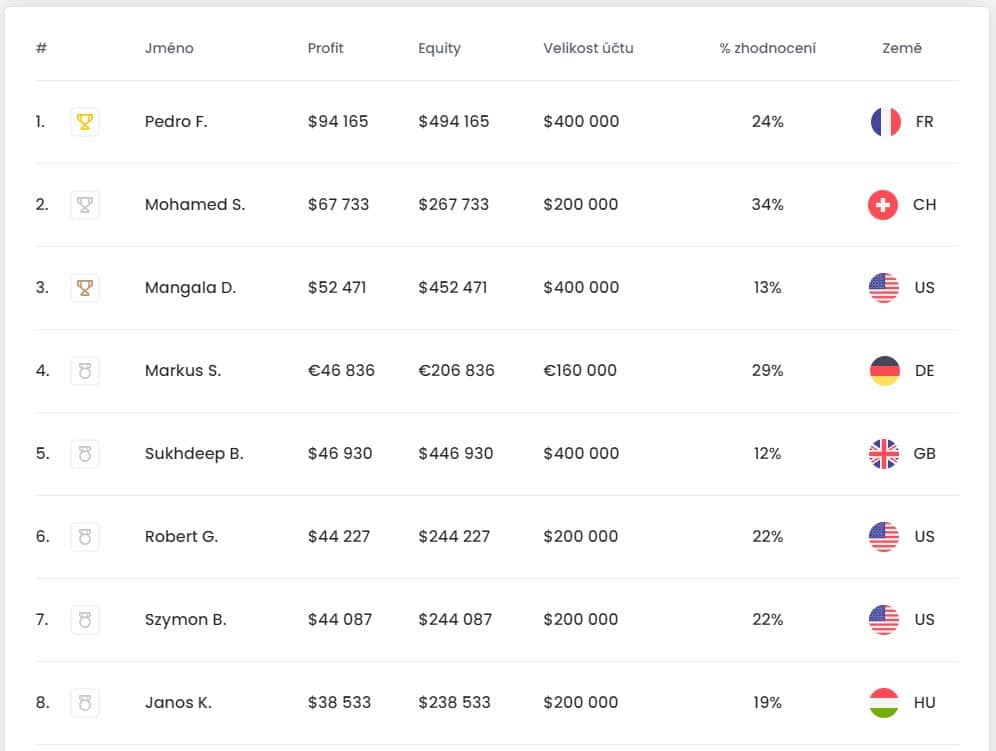Click the medal icon beside Markus S.
This screenshot has width=996, height=751.
tap(84, 370)
